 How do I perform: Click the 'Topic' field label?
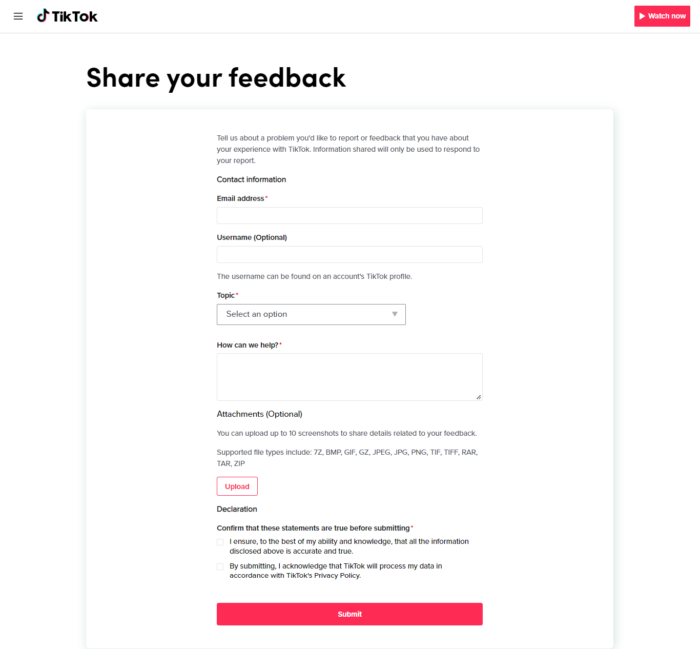pyautogui.click(x=226, y=295)
